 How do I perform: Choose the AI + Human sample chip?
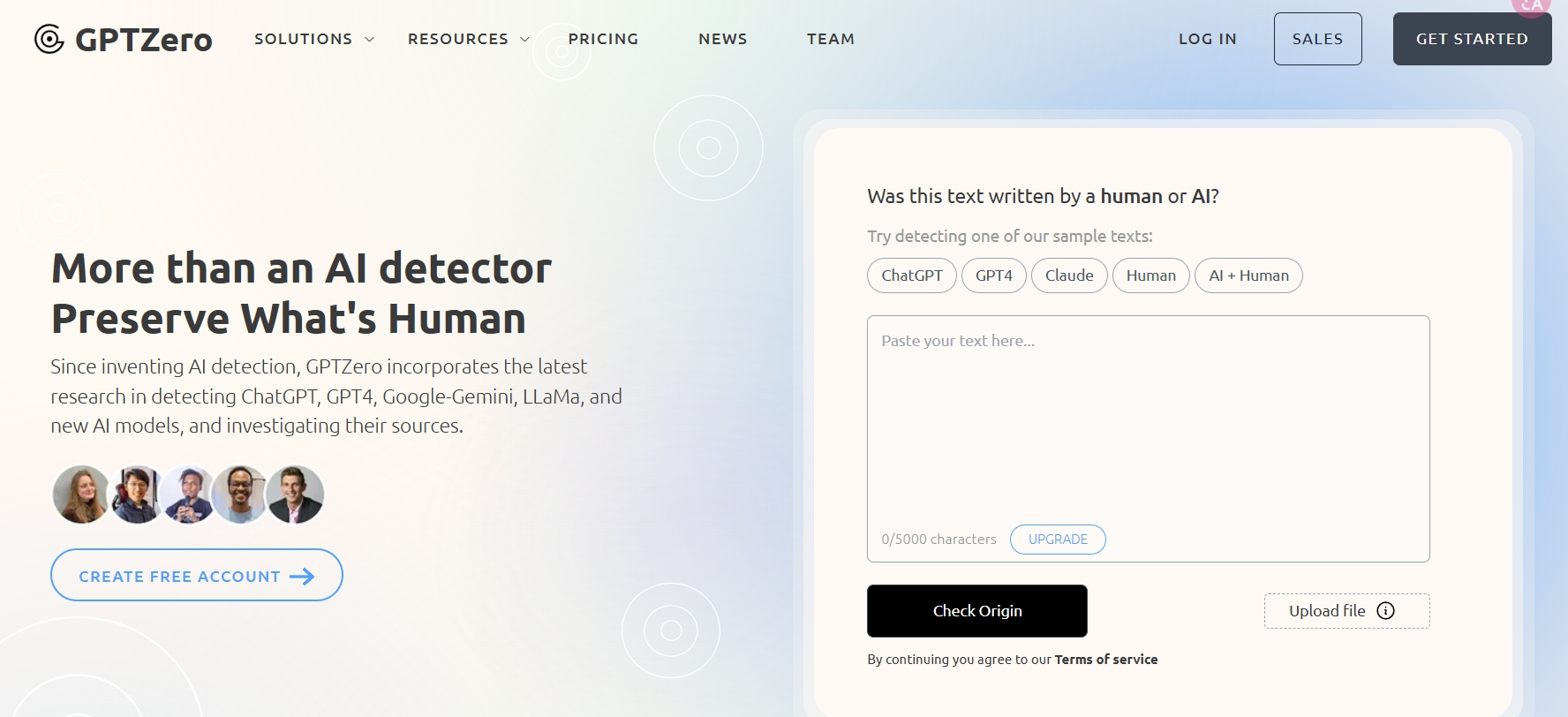coord(1249,275)
